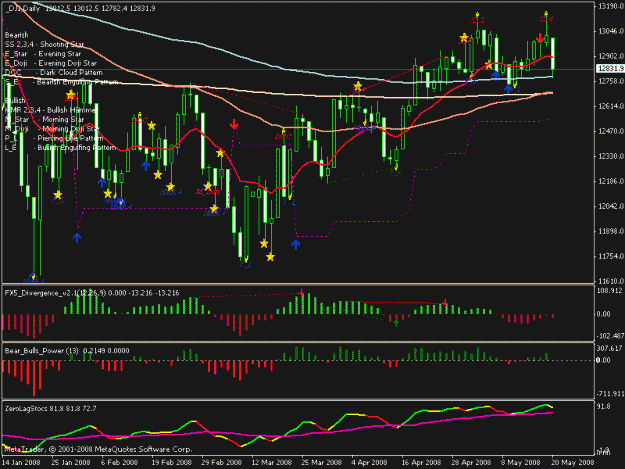This screenshot has width=625, height=469.
Task: Click 'FX5_Divergence_v2.1(12,26,9)' indicator label
Action: 55,293
